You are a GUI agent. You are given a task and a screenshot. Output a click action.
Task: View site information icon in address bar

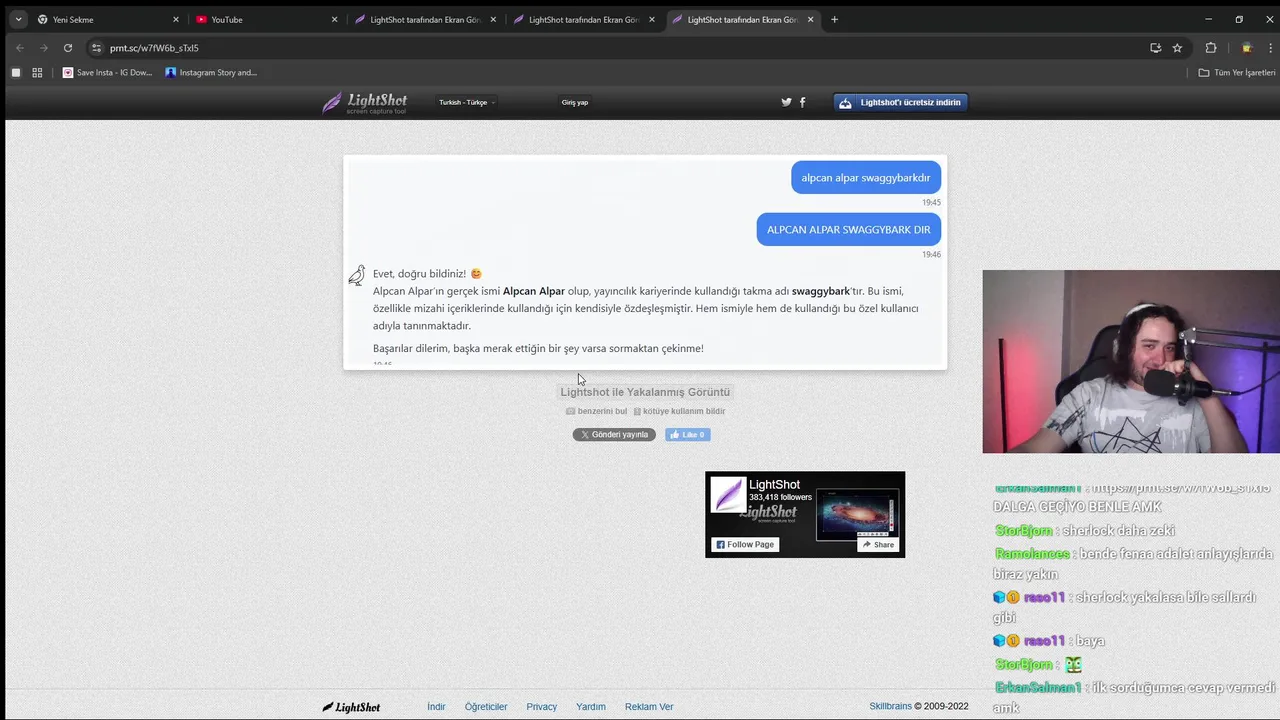tap(96, 47)
